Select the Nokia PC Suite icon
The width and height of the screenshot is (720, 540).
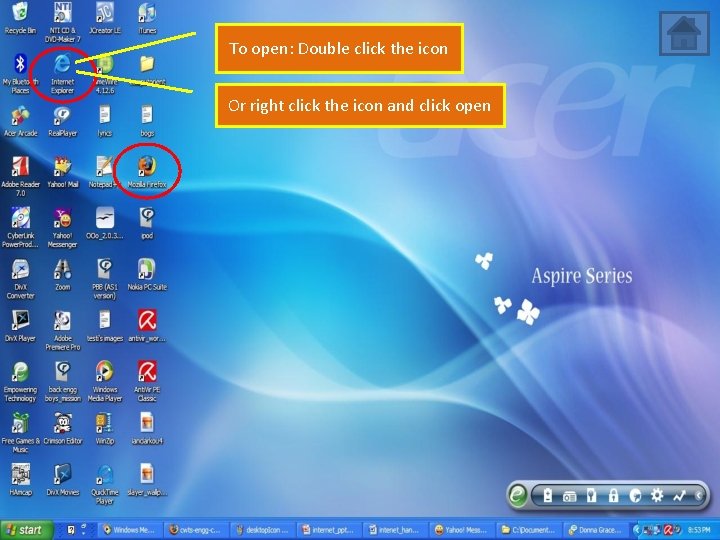click(147, 276)
